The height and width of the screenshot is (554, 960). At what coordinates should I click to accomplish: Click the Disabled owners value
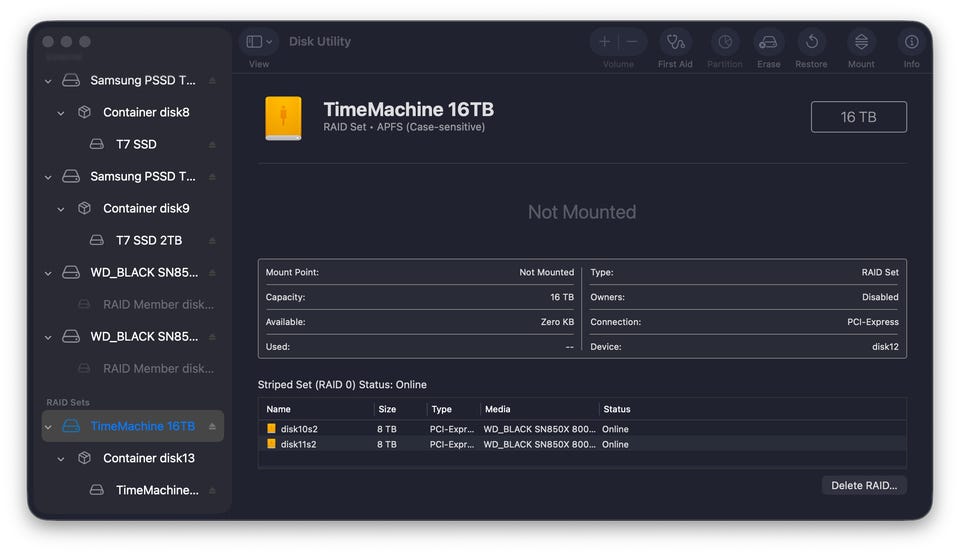coord(880,297)
